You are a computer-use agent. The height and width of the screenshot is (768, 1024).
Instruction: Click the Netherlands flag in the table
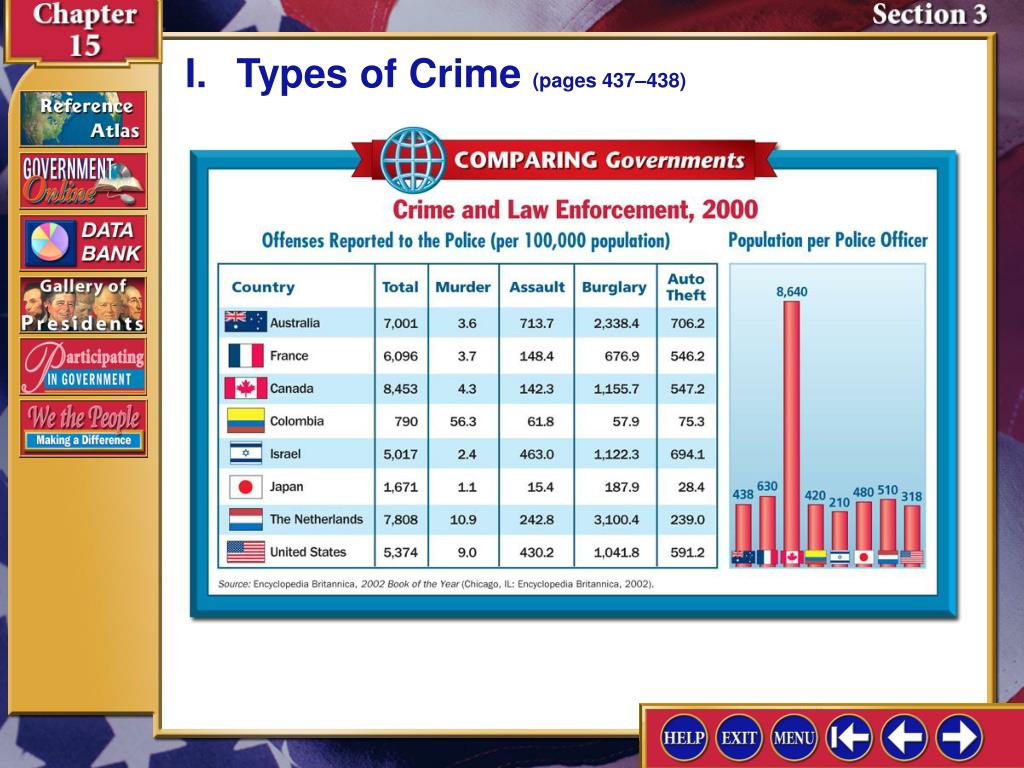246,519
